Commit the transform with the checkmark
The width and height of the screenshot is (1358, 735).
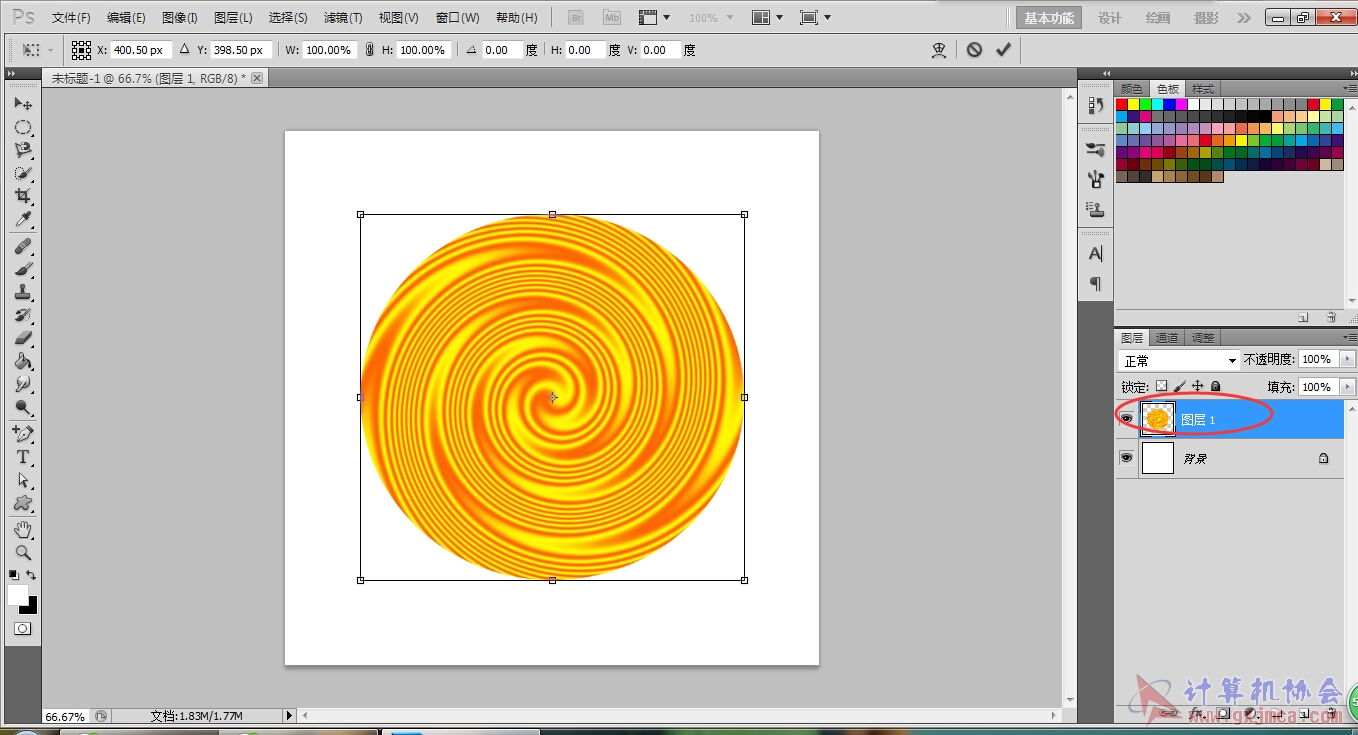[1003, 50]
